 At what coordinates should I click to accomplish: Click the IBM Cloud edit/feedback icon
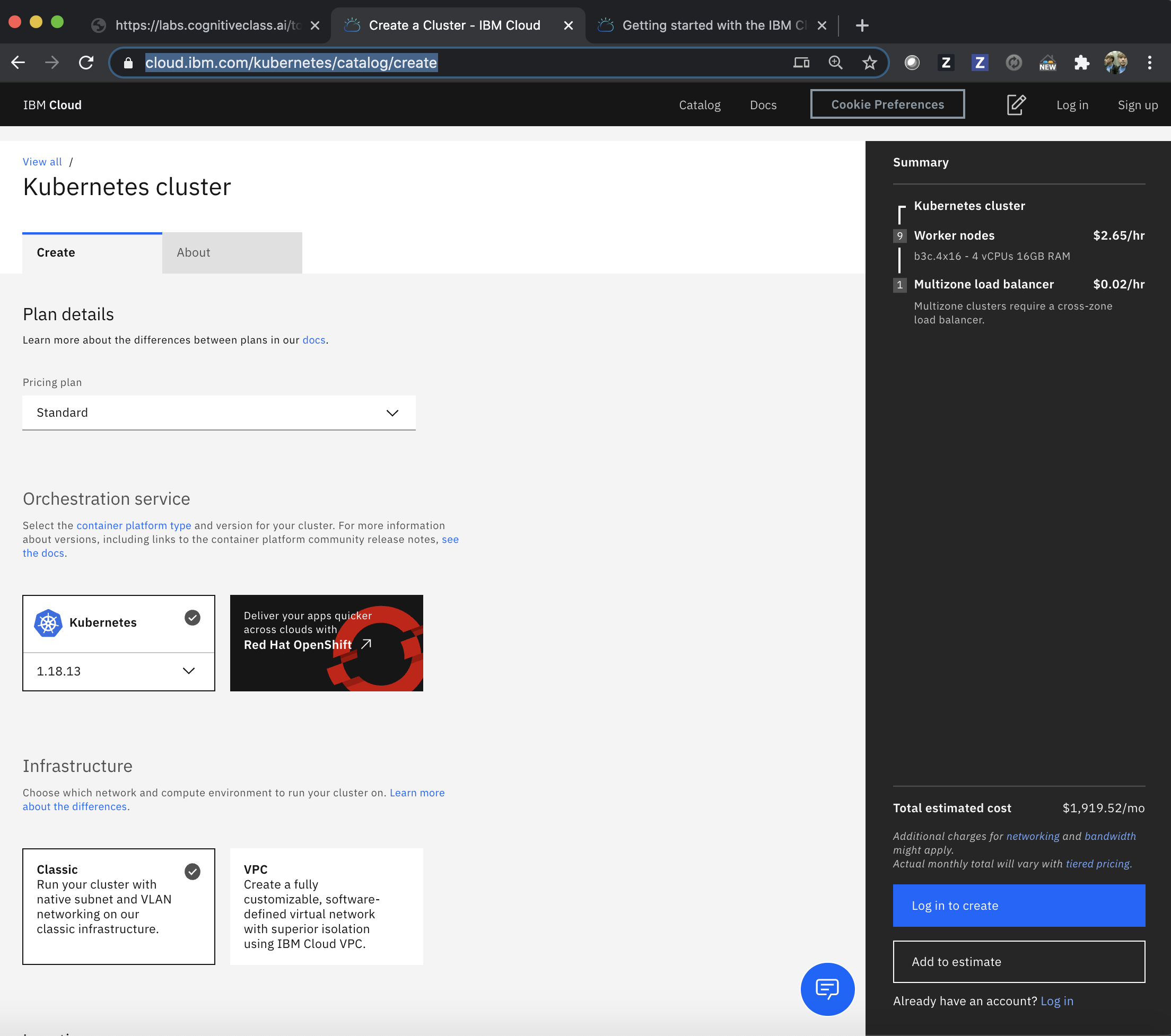click(1016, 104)
